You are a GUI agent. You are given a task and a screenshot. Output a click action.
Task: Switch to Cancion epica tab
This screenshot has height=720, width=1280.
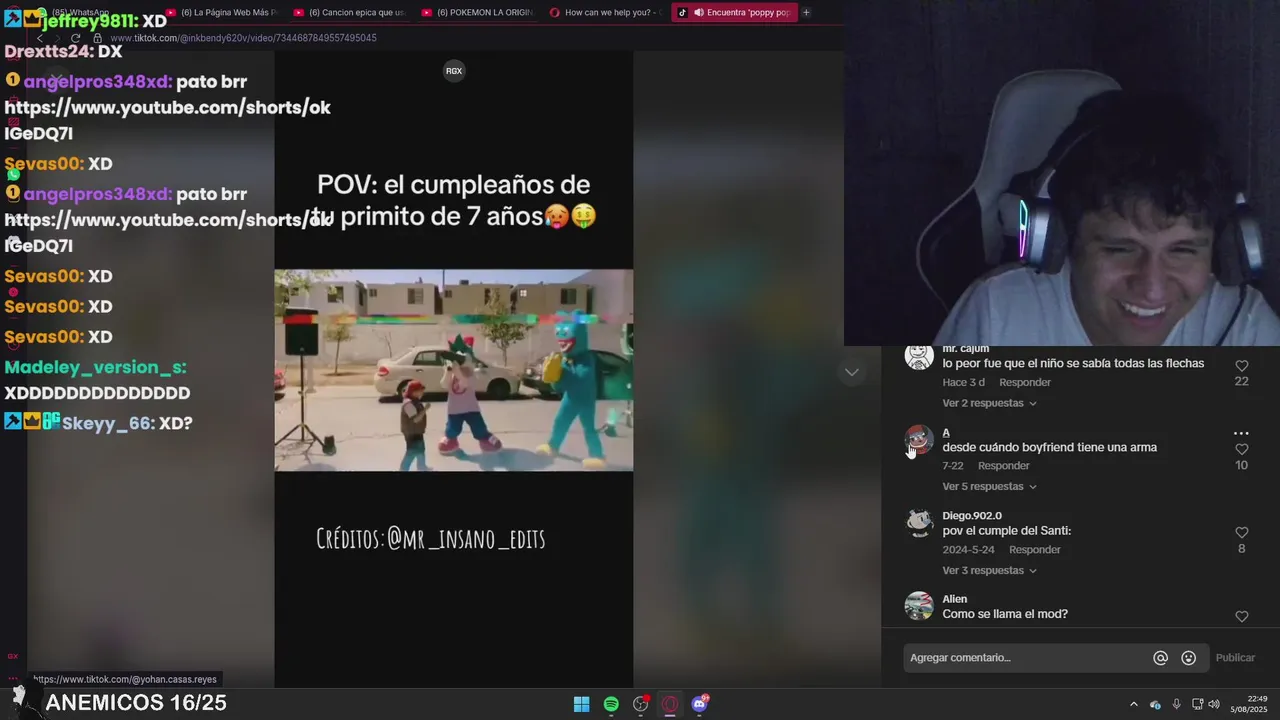(349, 12)
